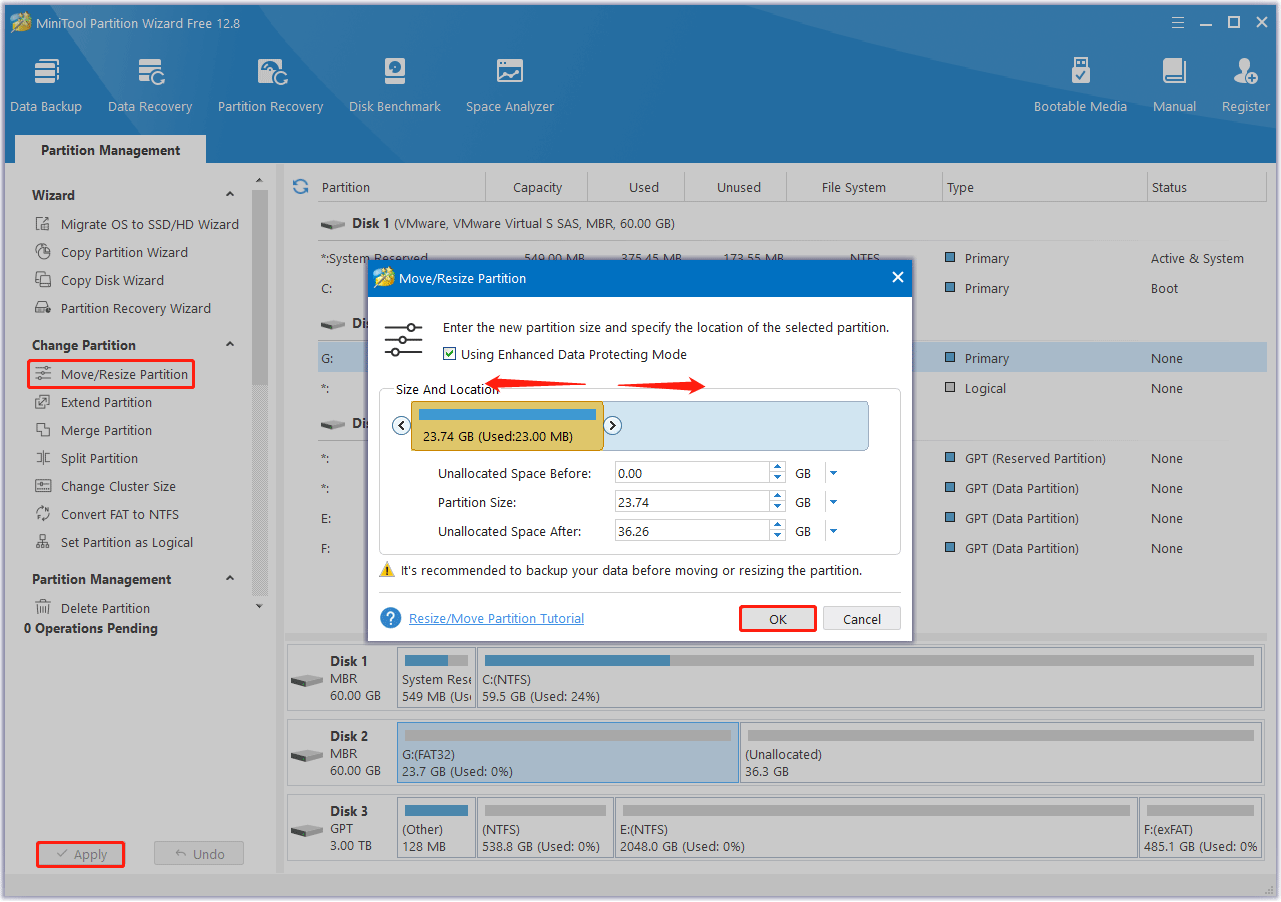Select E:(NTFS) 2048.0 GB block in Disk 3
This screenshot has width=1281, height=902.
pyautogui.click(x=876, y=828)
